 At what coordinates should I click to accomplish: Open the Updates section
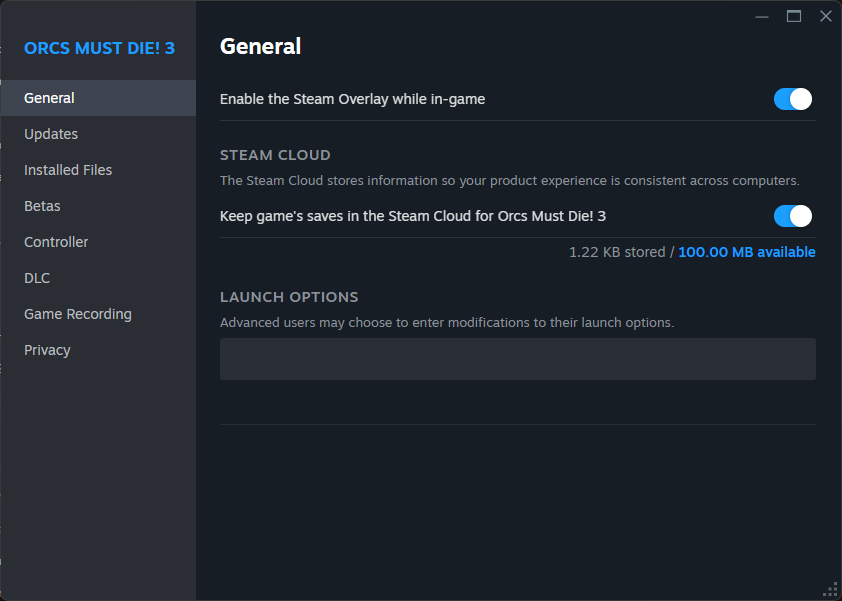pos(98,134)
